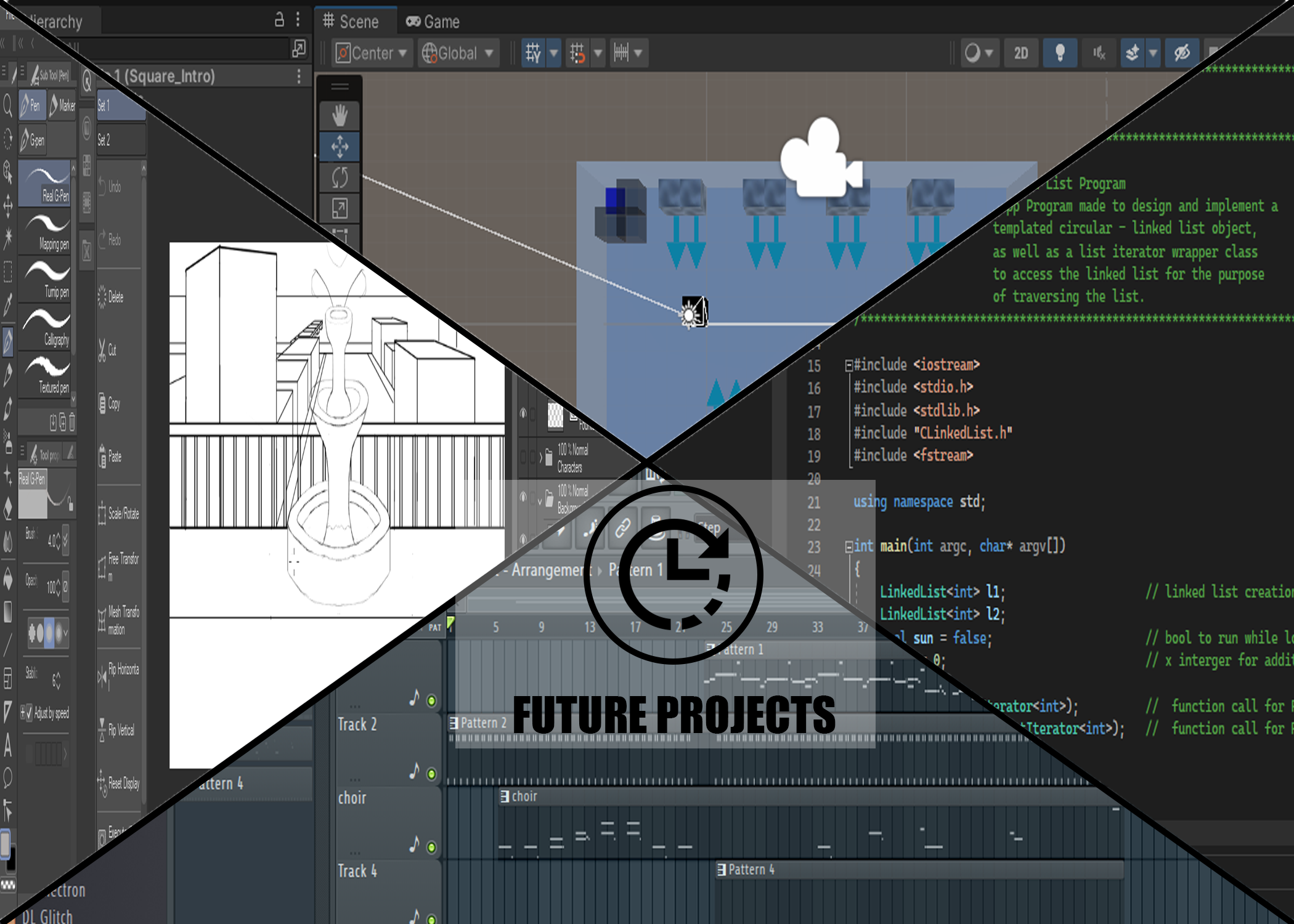Switch to the Pen sub tool tab
1294x924 pixels.
[x=32, y=106]
